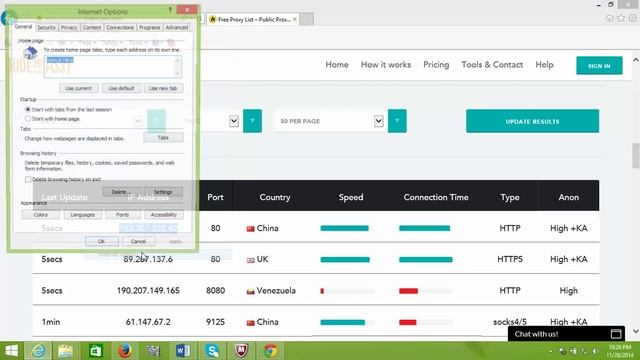Click the home page address text field

(113, 67)
